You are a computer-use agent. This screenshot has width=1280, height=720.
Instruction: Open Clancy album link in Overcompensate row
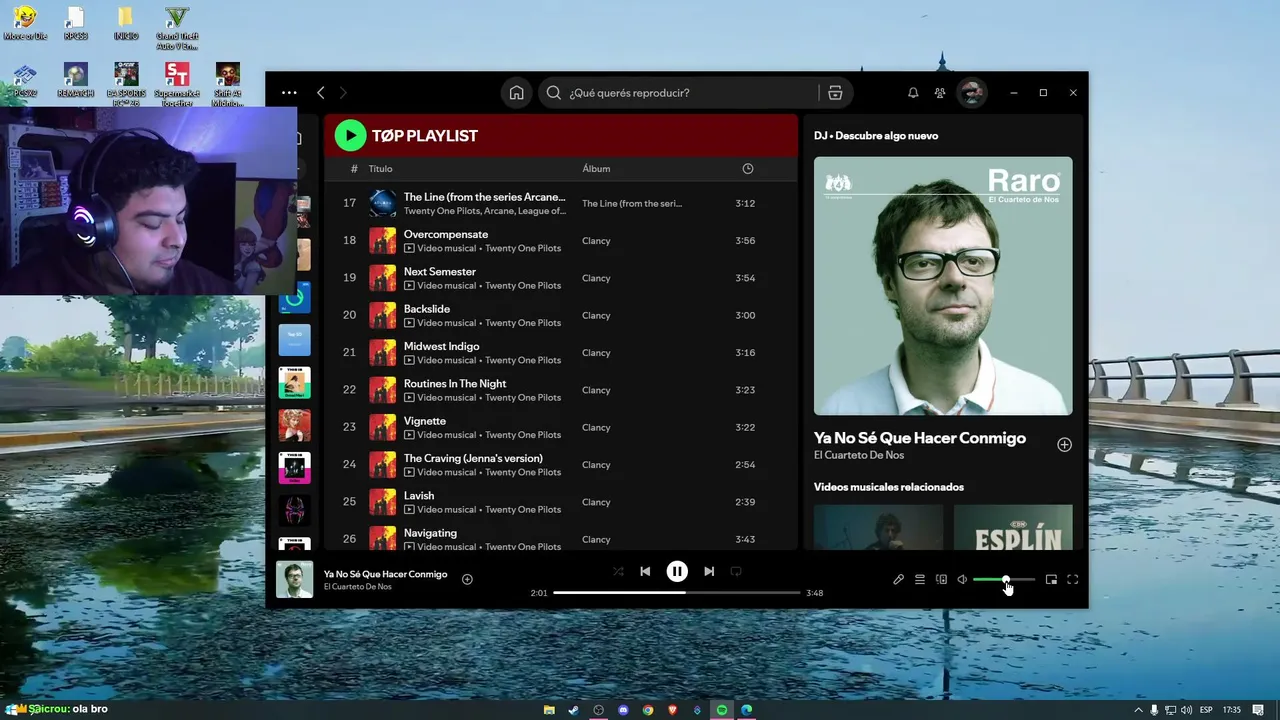click(596, 241)
